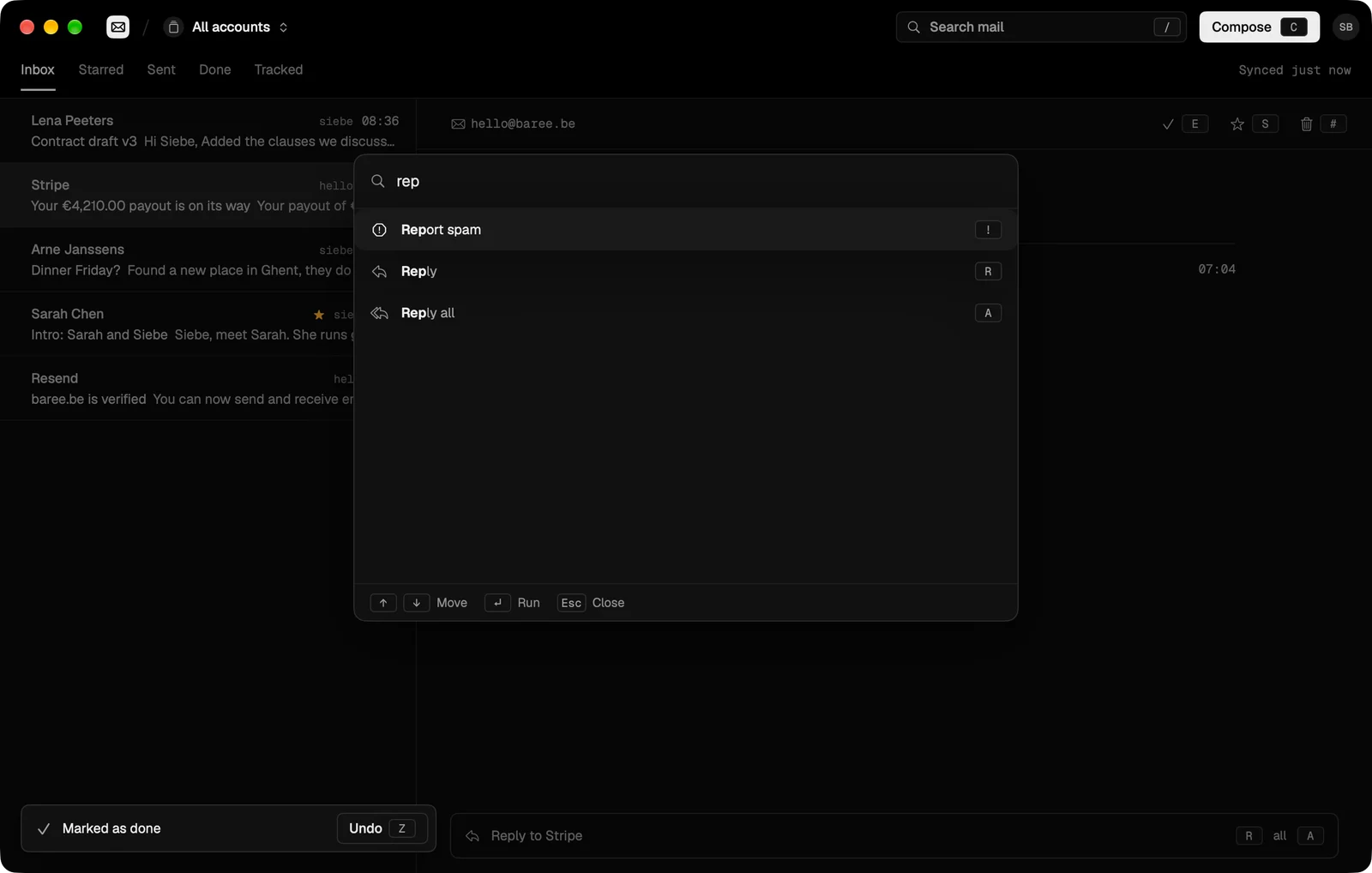
Task: Open the Sarah Chen intro email
Action: (177, 324)
